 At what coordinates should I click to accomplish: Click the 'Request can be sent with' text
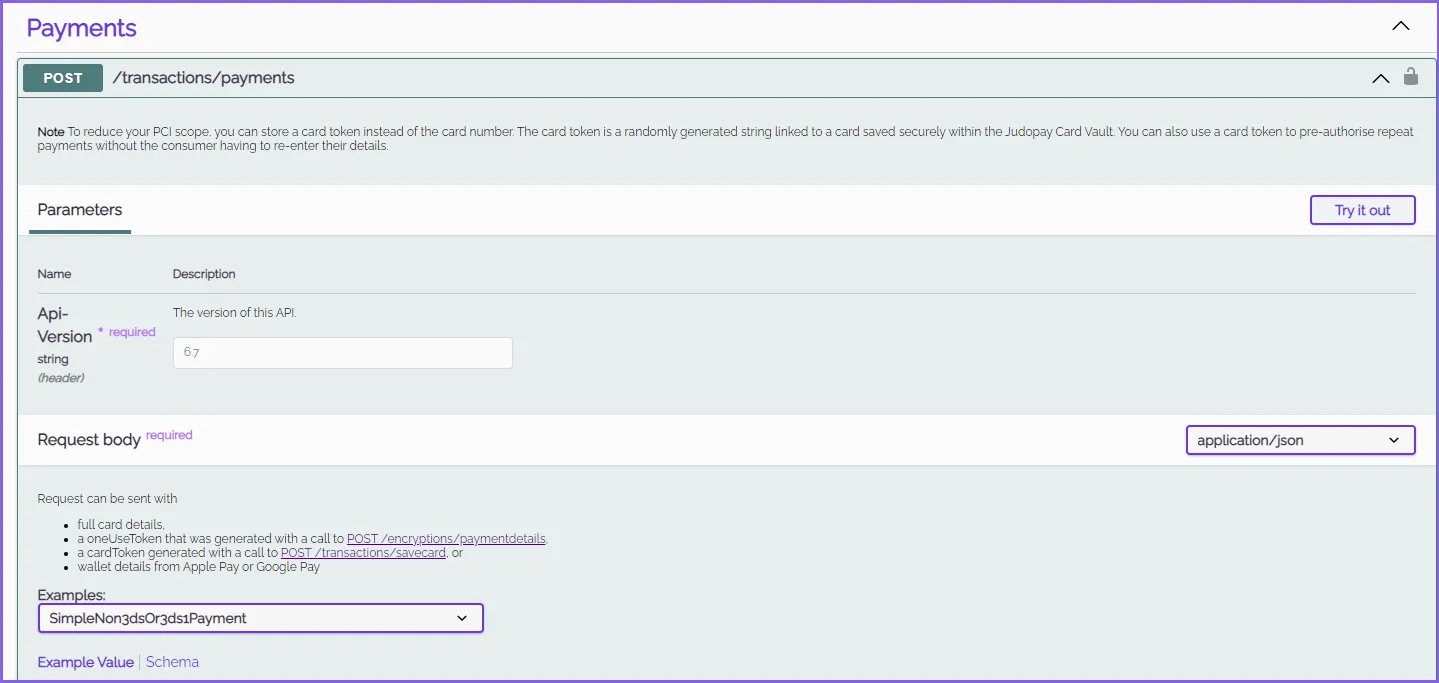[107, 499]
